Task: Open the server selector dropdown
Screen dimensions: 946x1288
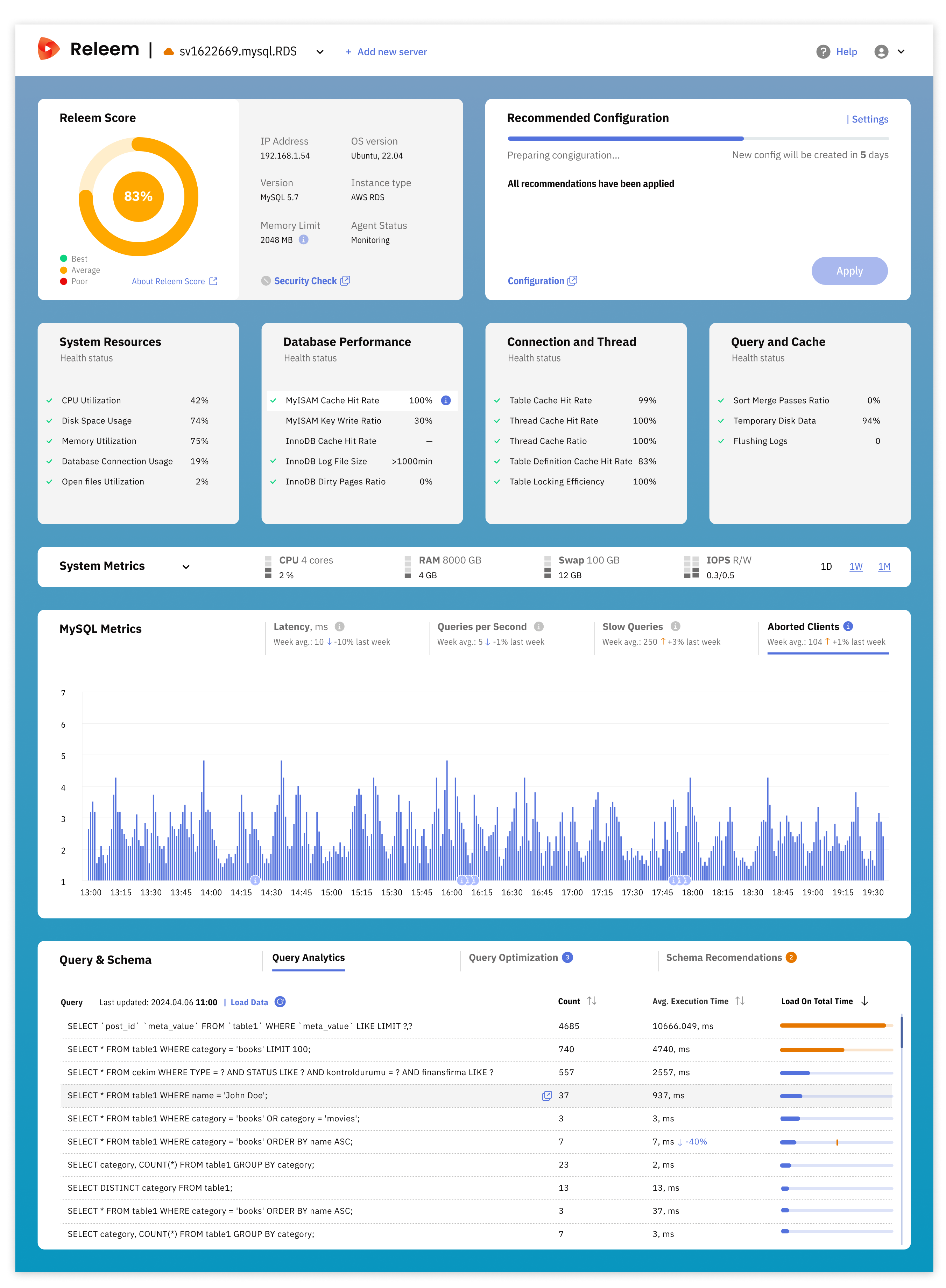Action: [319, 52]
